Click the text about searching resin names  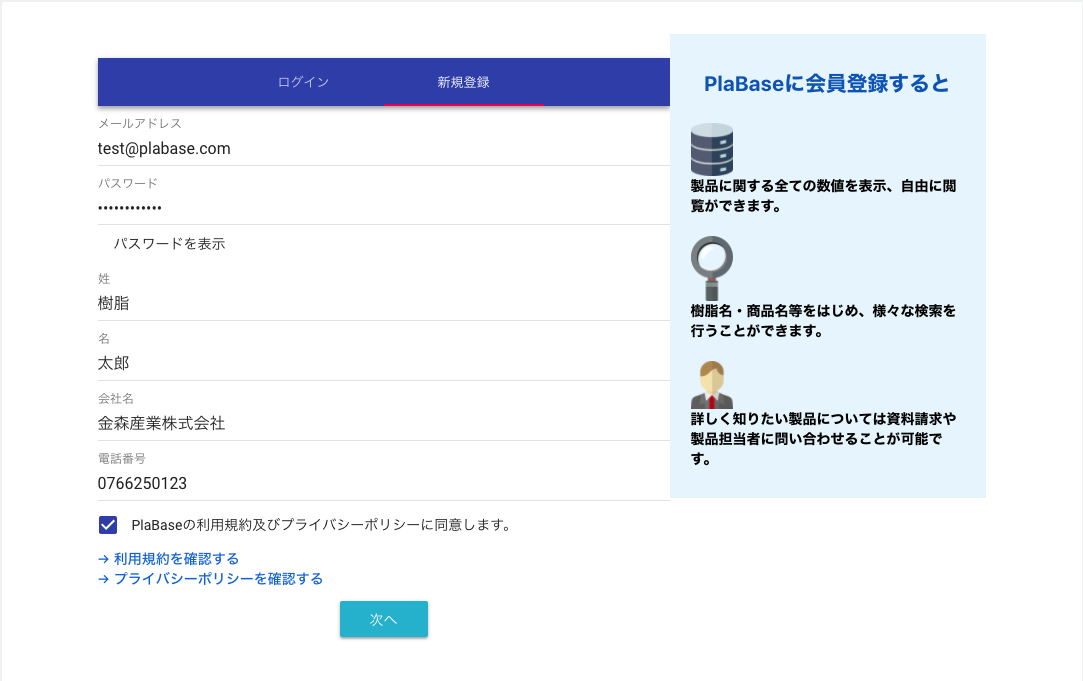click(x=823, y=321)
